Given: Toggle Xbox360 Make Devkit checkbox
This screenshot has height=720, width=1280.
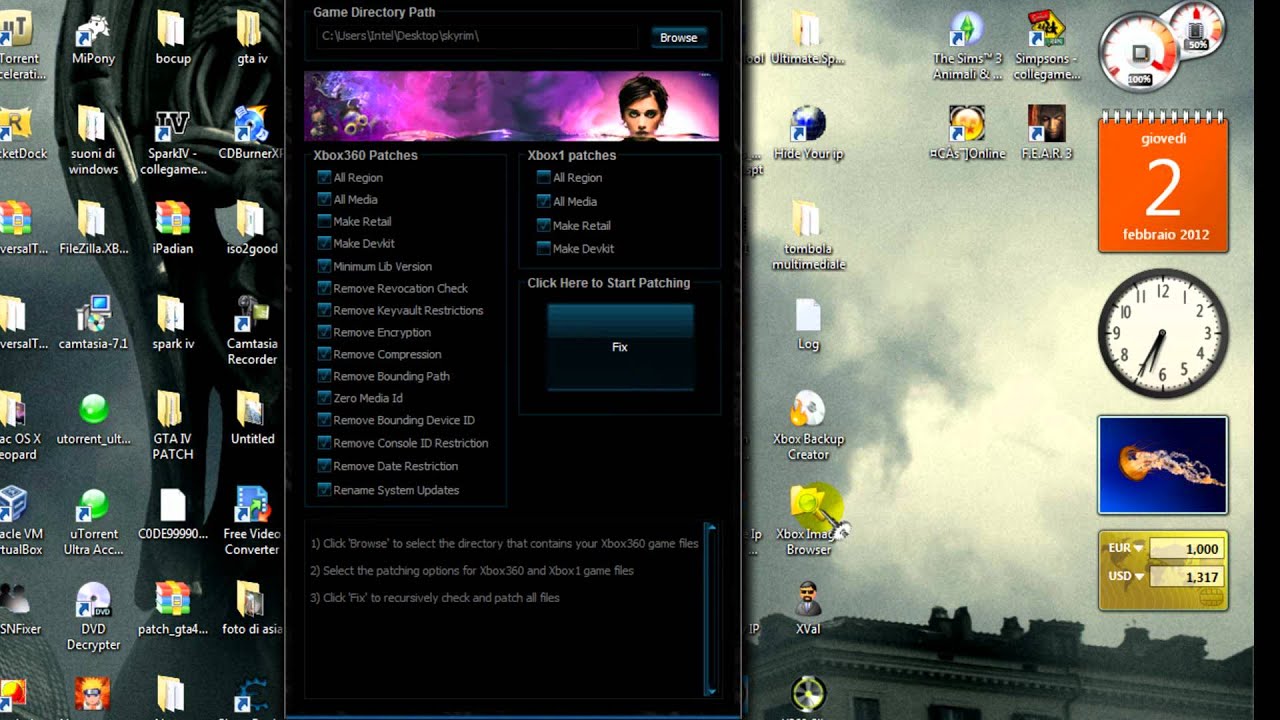Looking at the screenshot, I should coord(324,243).
